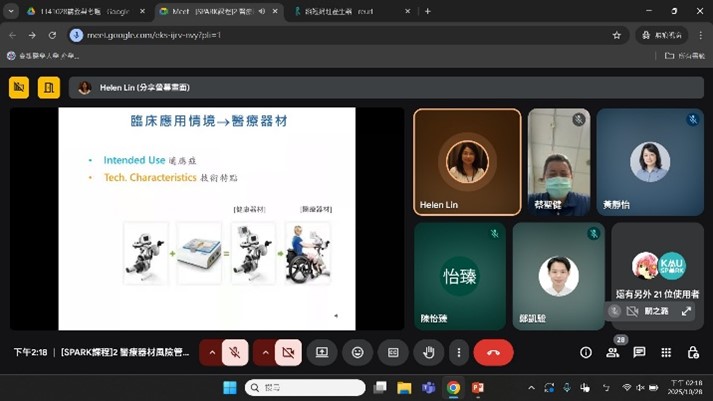Open the emoji reactions picker
The width and height of the screenshot is (713, 401).
click(357, 352)
